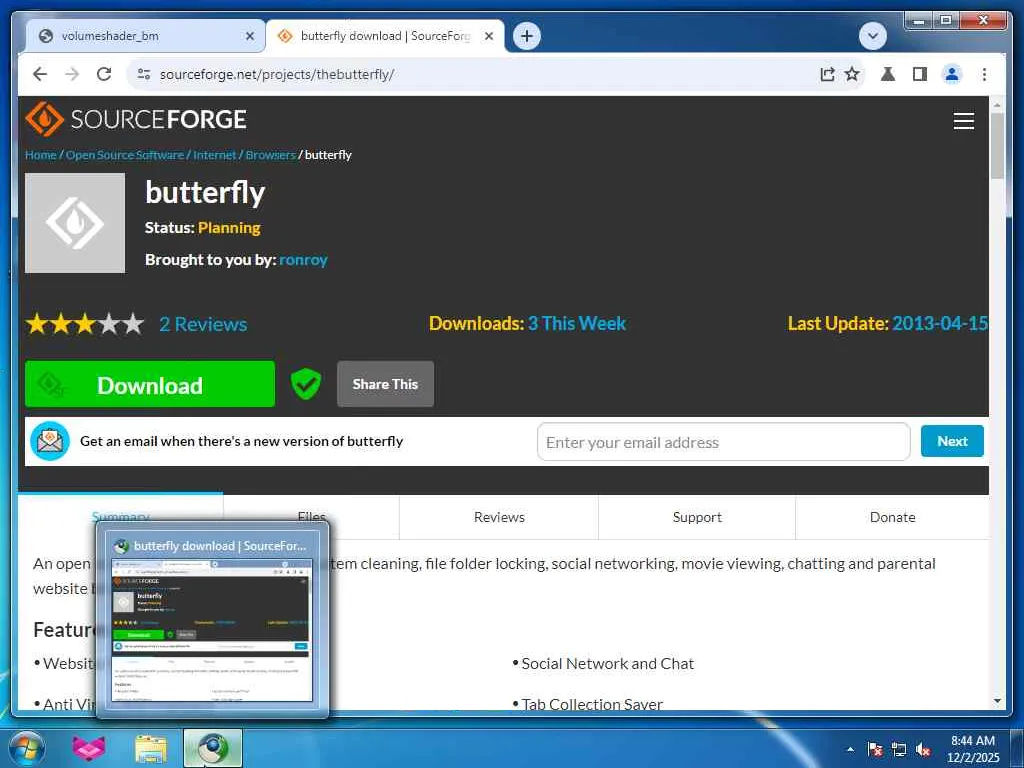Viewport: 1024px width, 768px height.
Task: Open the Action Center flag icon
Action: pyautogui.click(x=875, y=750)
